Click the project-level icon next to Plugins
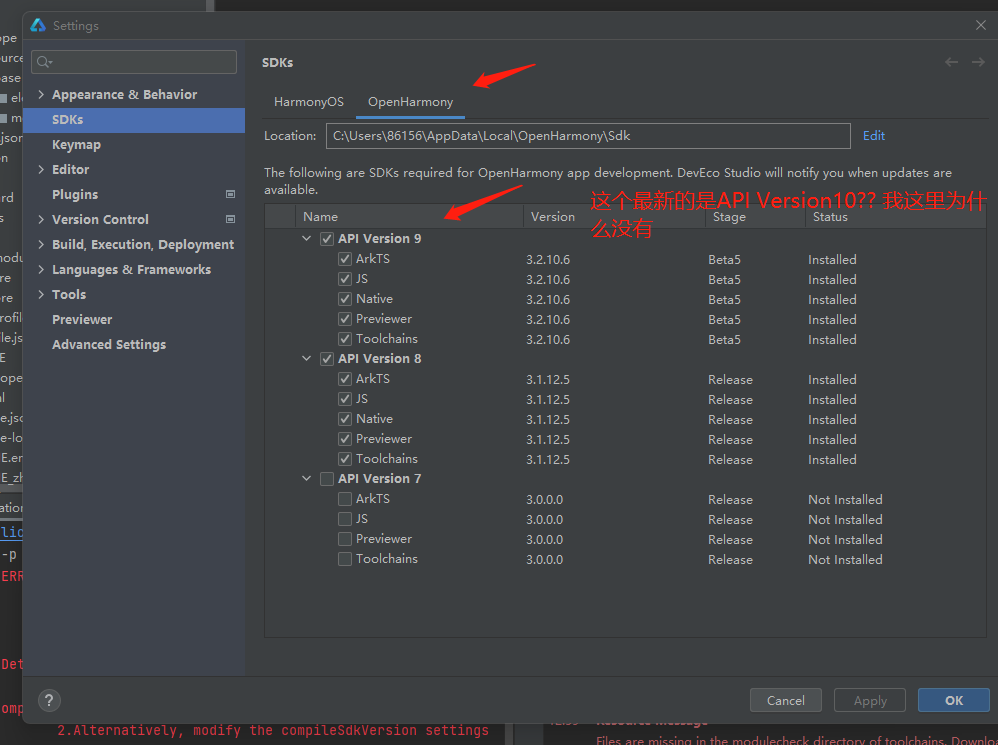Image resolution: width=998 pixels, height=745 pixels. 230,194
